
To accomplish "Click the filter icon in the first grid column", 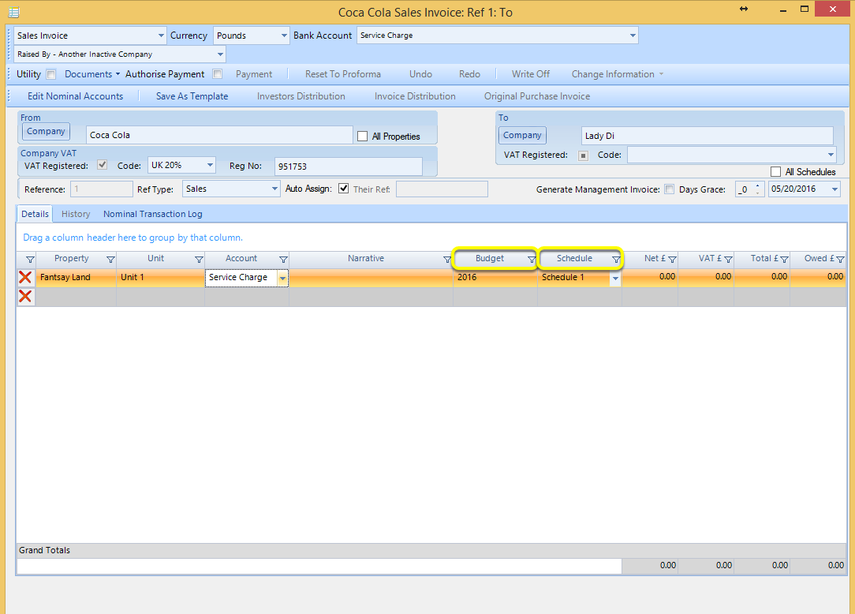I will (31, 259).
